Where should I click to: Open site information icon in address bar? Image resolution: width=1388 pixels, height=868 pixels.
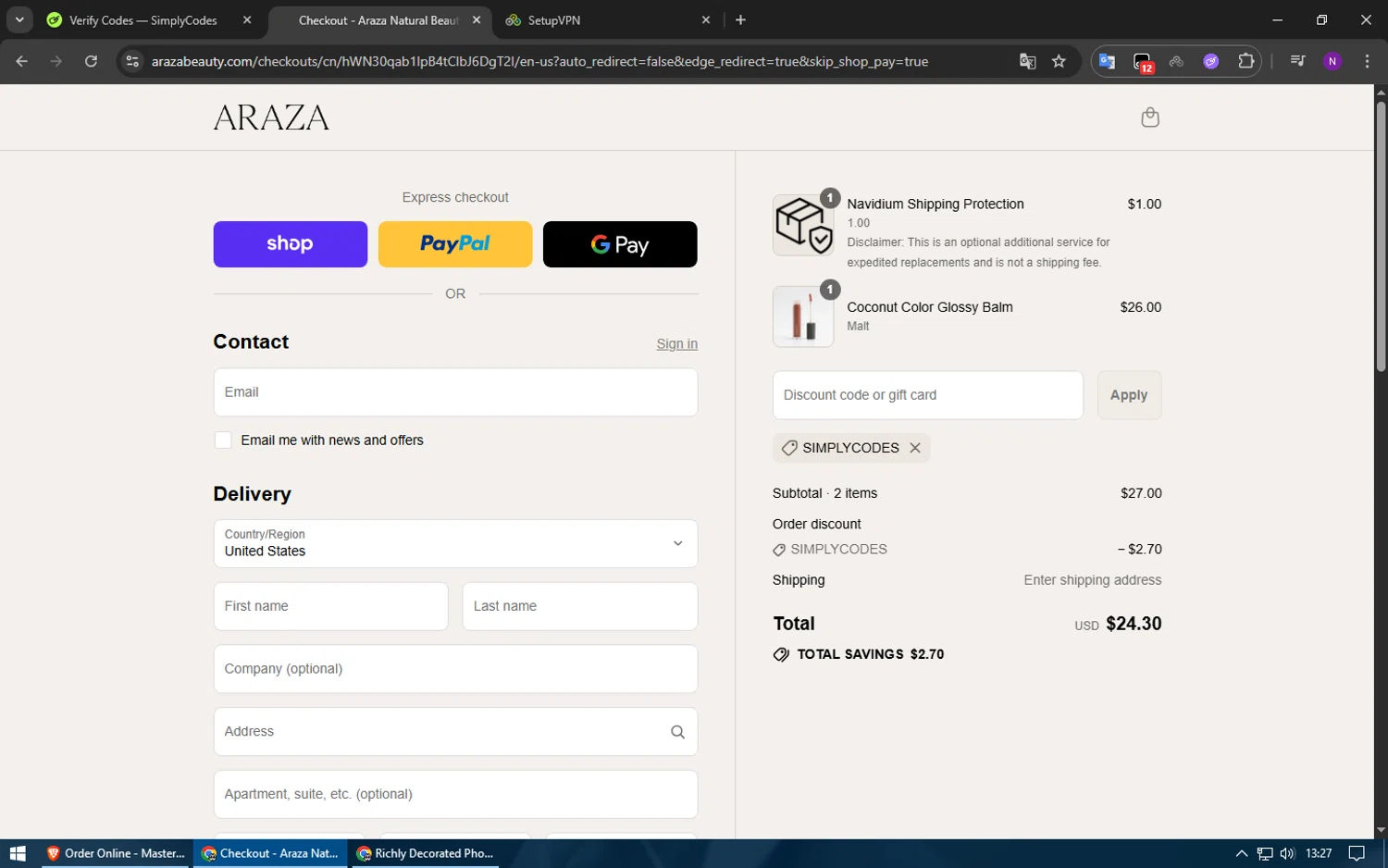(x=132, y=61)
